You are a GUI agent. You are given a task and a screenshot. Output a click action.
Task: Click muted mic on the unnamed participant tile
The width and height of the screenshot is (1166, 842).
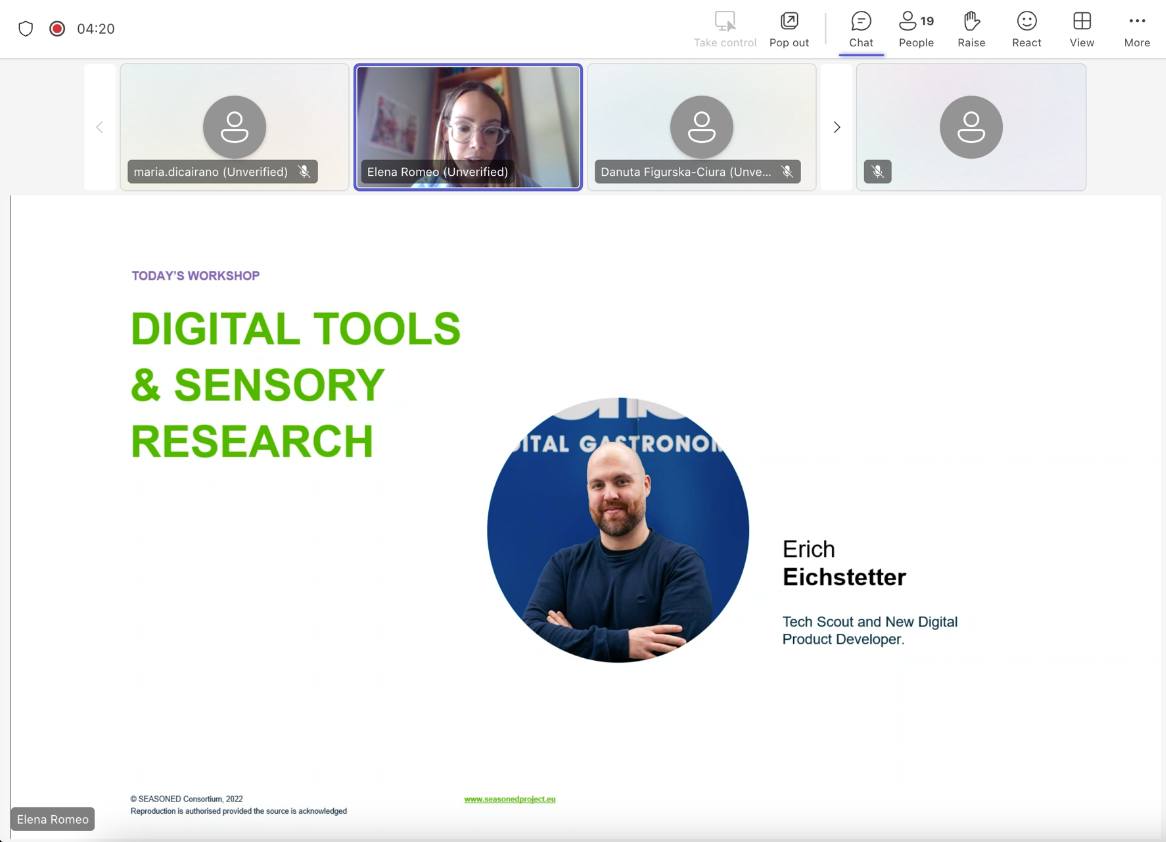click(x=877, y=172)
